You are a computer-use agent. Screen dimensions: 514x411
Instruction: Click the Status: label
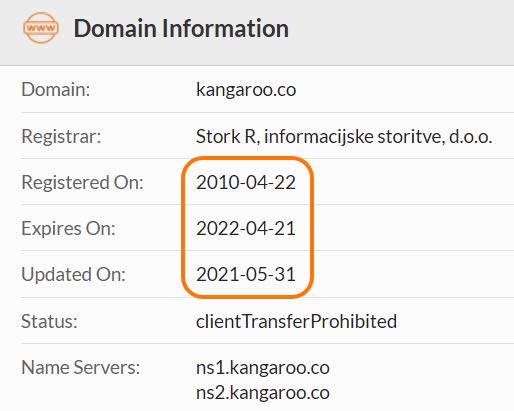coord(49,322)
